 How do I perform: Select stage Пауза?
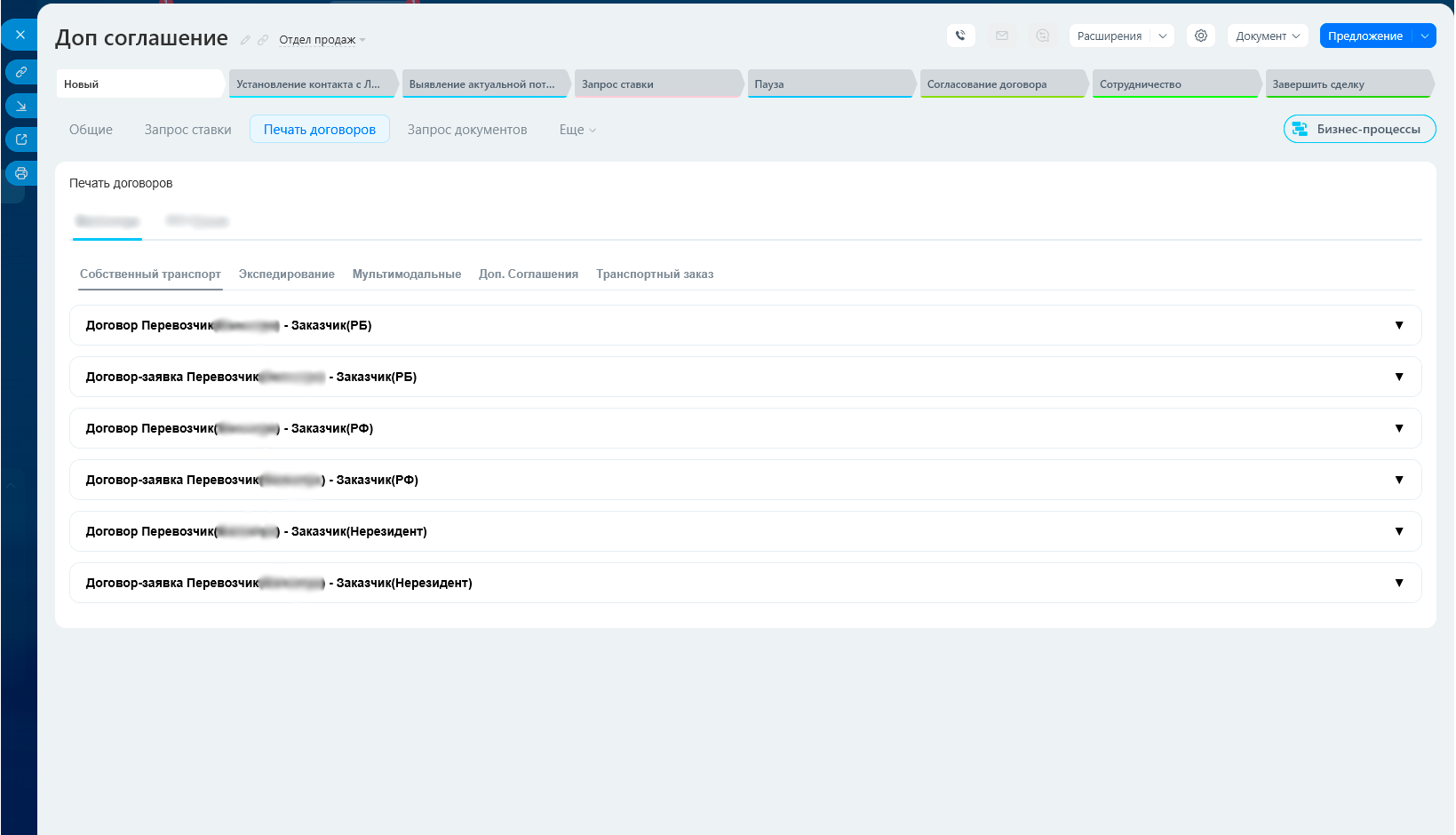831,83
